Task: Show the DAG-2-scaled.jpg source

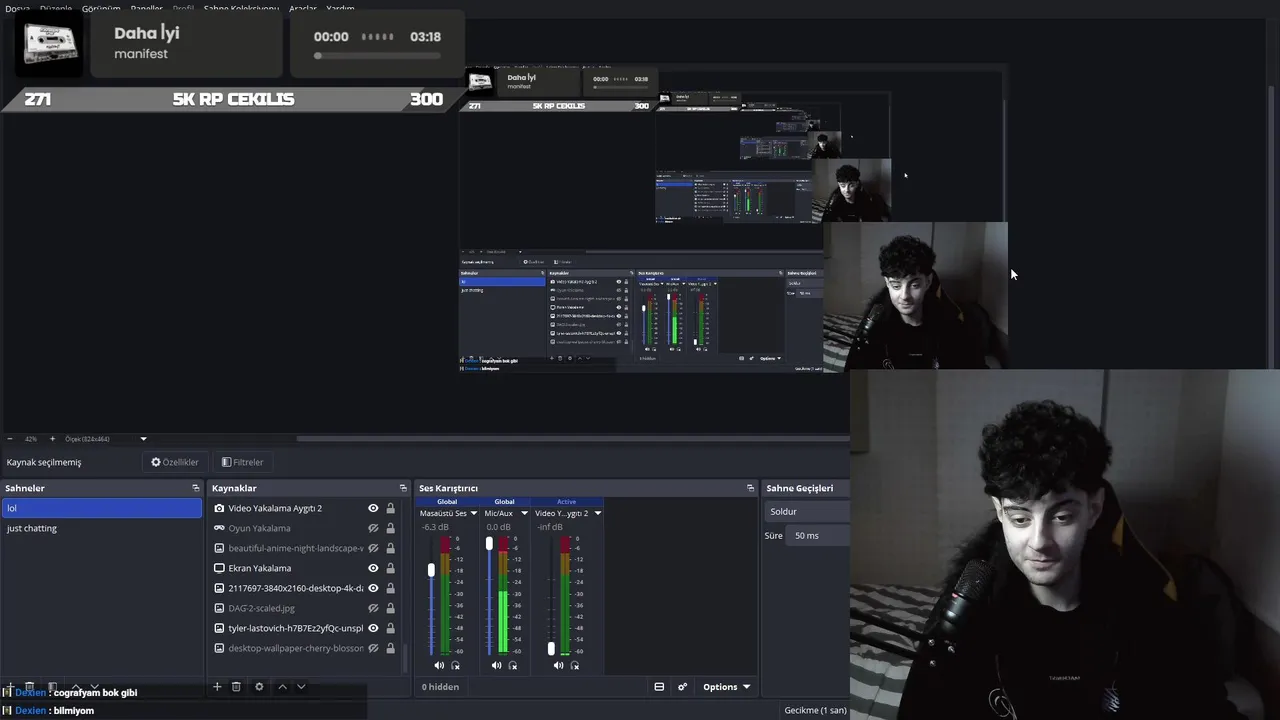Action: [373, 608]
